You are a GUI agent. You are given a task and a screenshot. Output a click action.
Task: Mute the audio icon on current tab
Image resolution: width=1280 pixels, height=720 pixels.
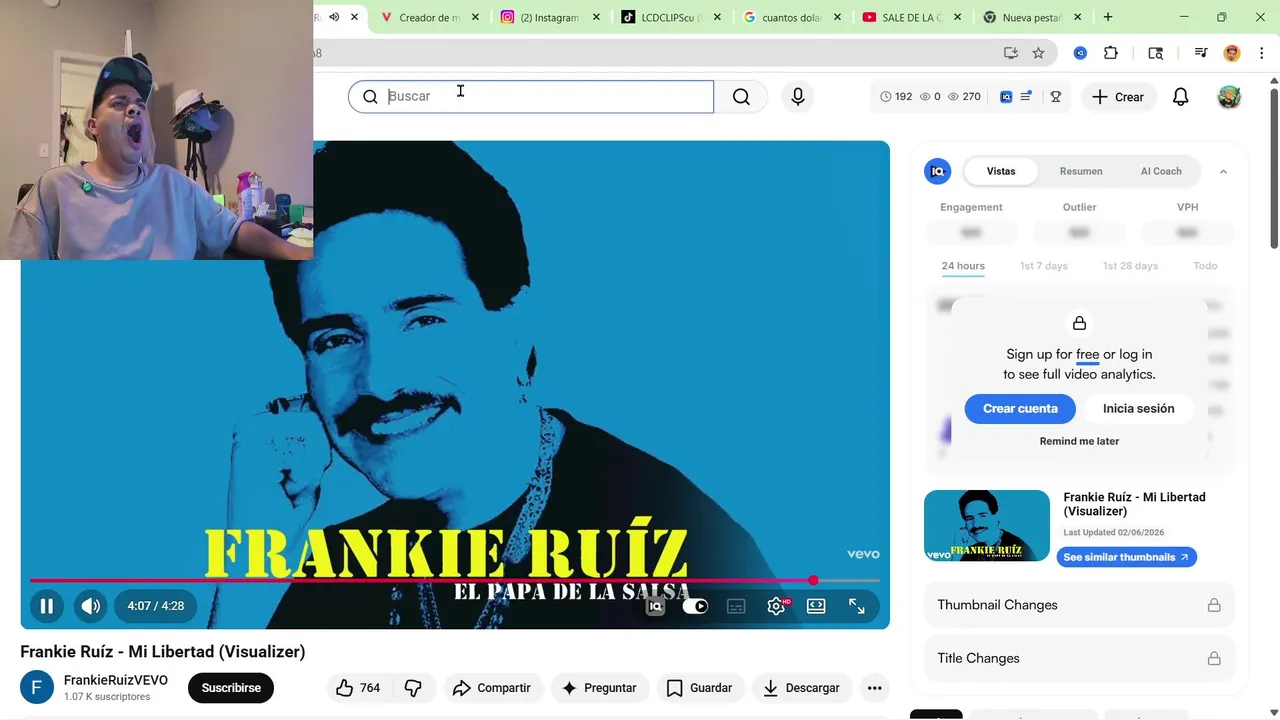point(334,17)
